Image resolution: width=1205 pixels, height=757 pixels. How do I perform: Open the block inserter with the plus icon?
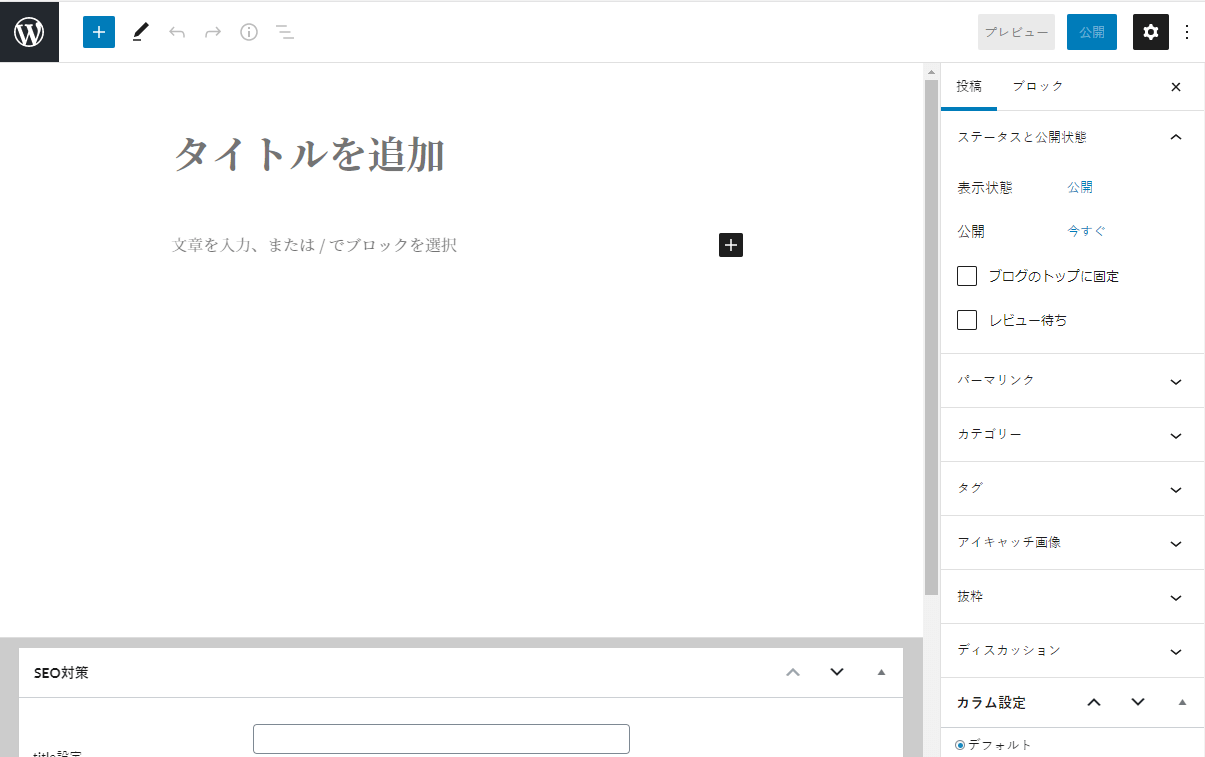pos(98,31)
